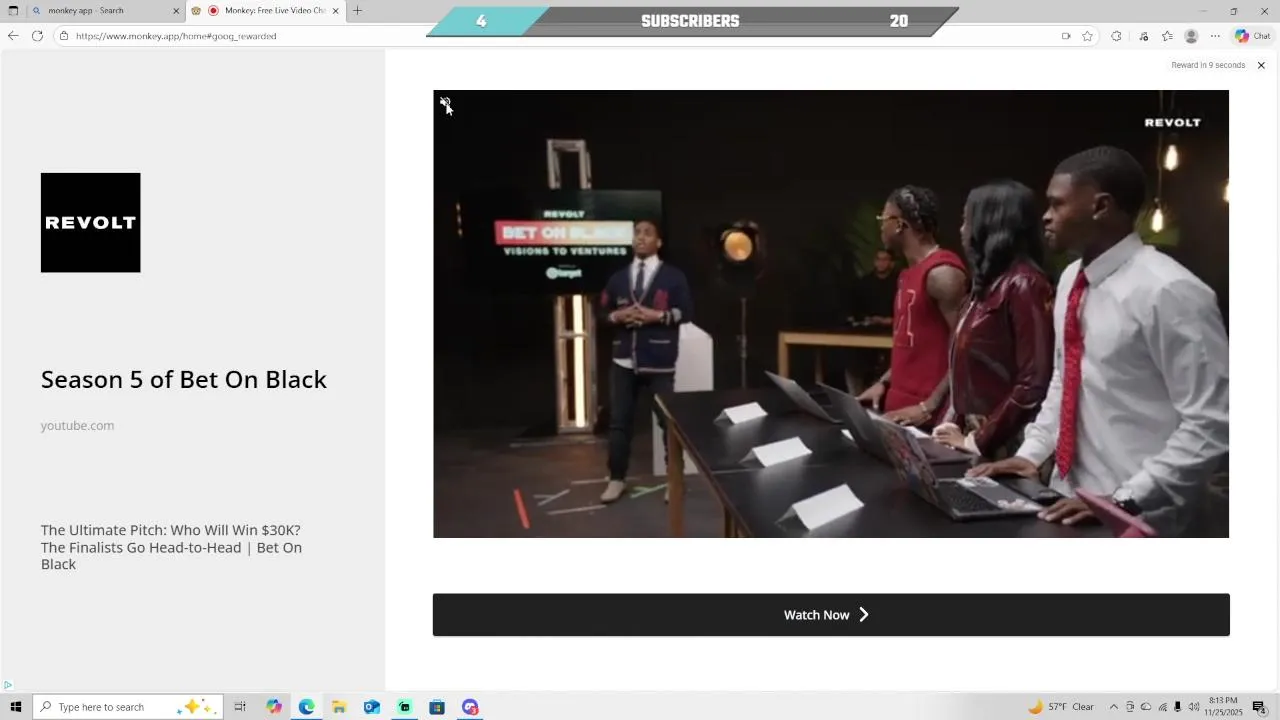Open the browser profile avatar

pos(1191,36)
